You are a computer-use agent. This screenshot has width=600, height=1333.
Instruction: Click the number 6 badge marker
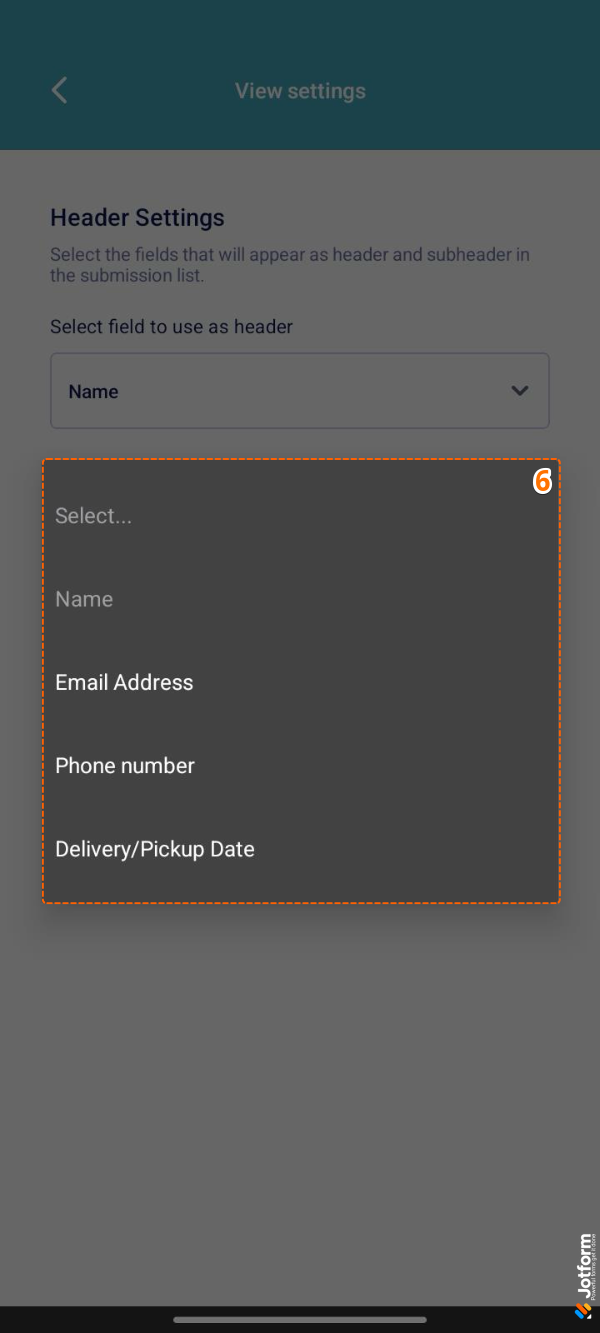542,482
